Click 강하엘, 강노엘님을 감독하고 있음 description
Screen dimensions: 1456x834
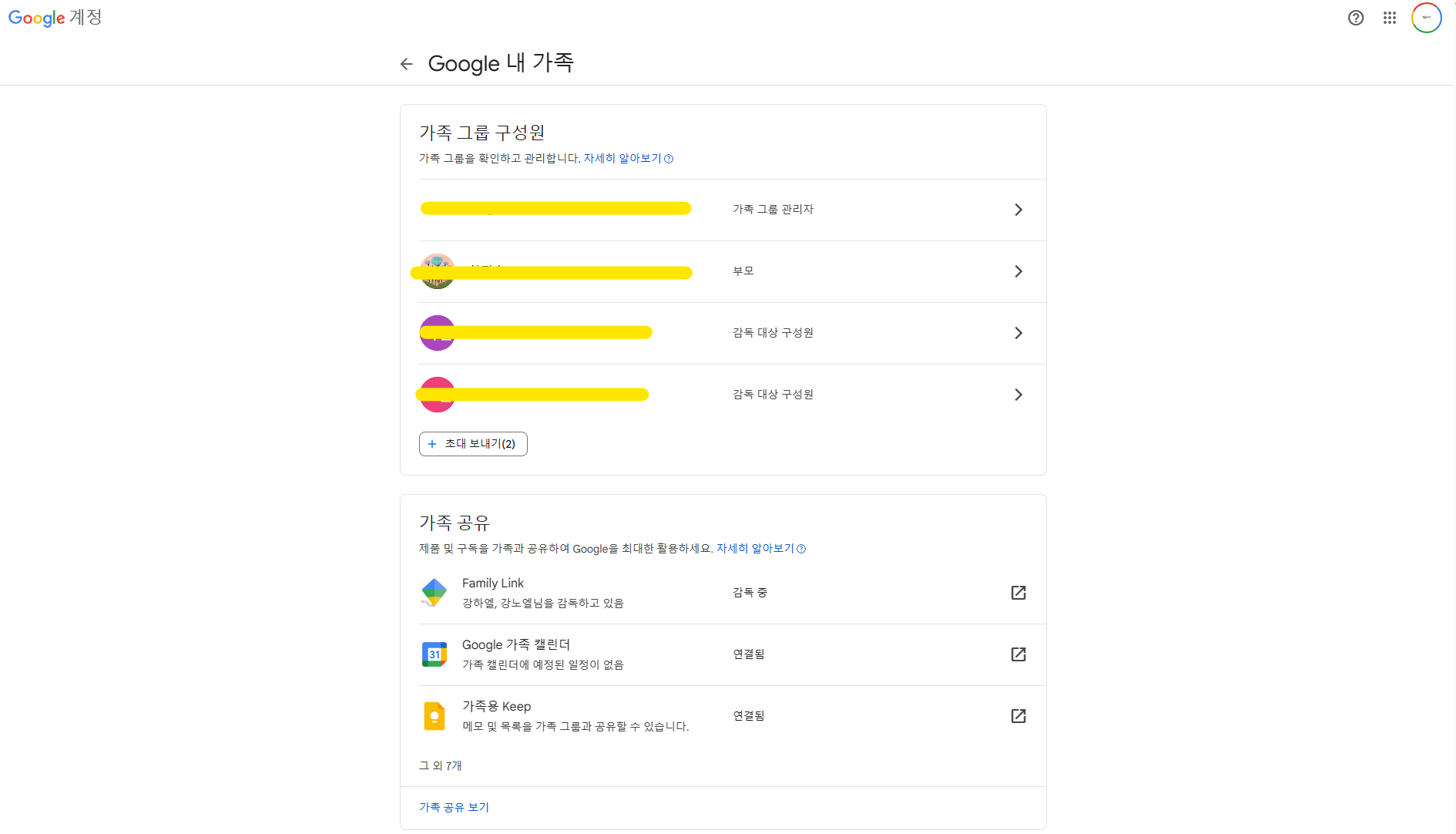click(x=543, y=604)
